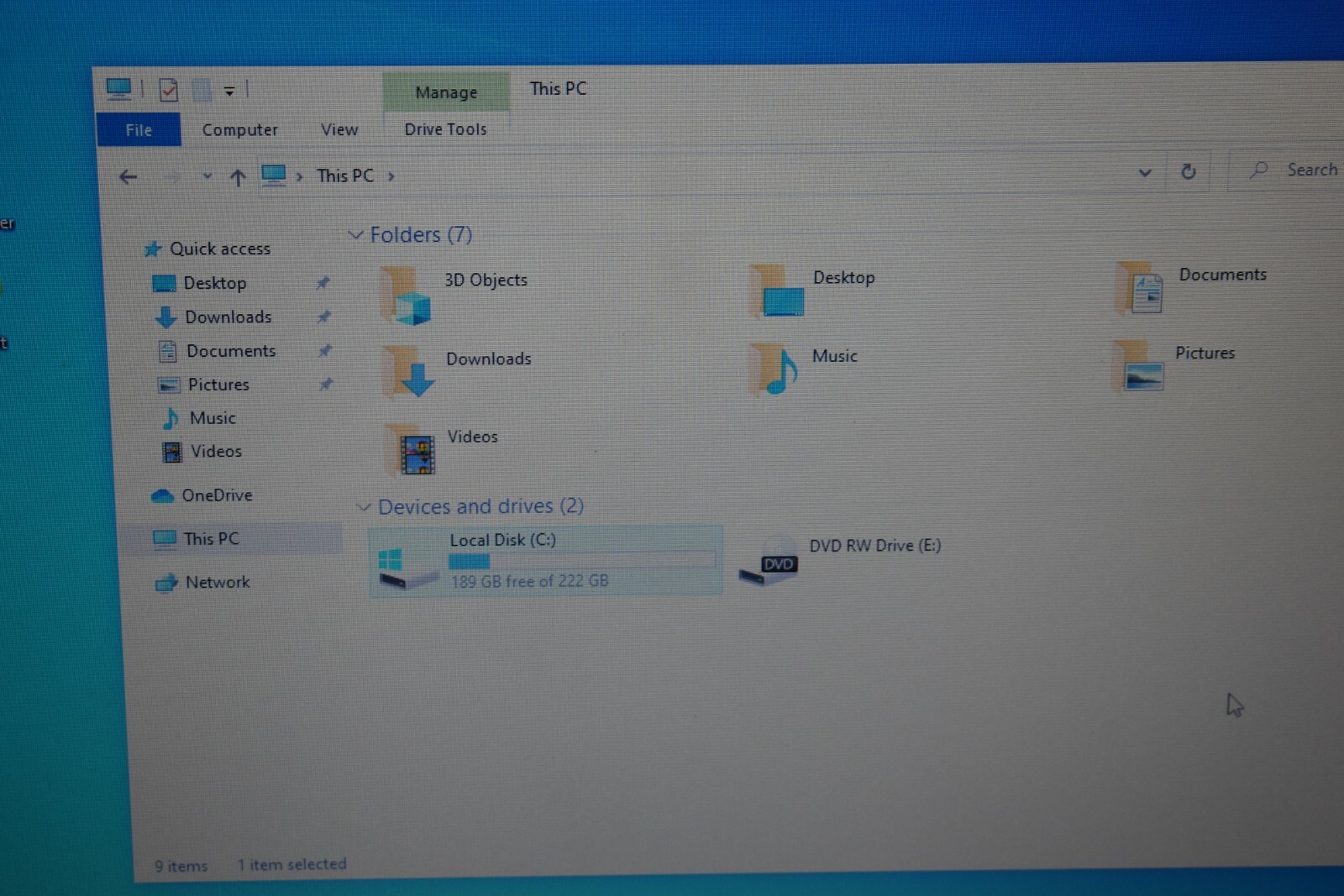Click Devices and drives (2) header text
The width and height of the screenshot is (1344, 896).
[x=480, y=506]
